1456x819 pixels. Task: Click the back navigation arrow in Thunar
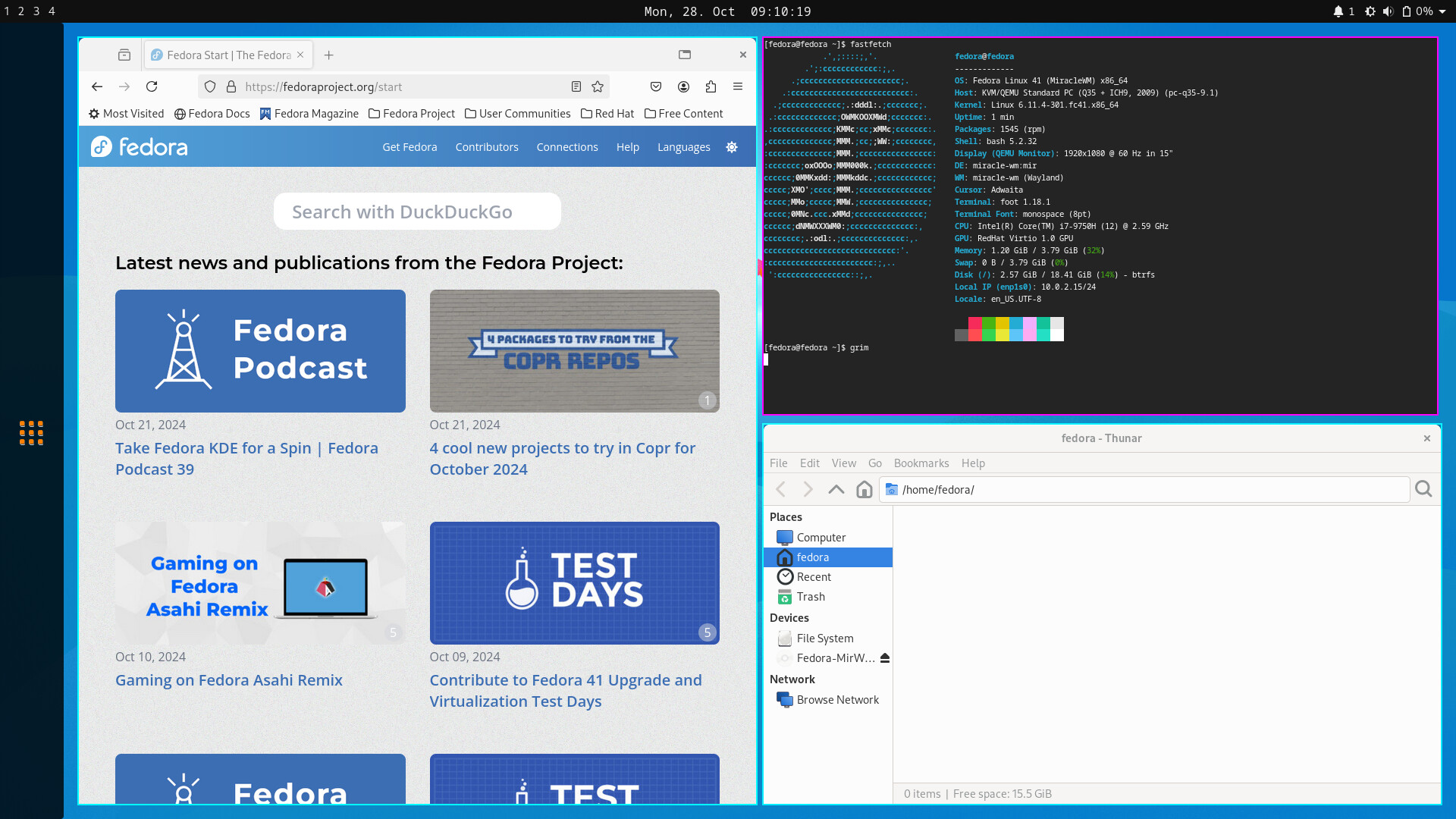coord(781,489)
